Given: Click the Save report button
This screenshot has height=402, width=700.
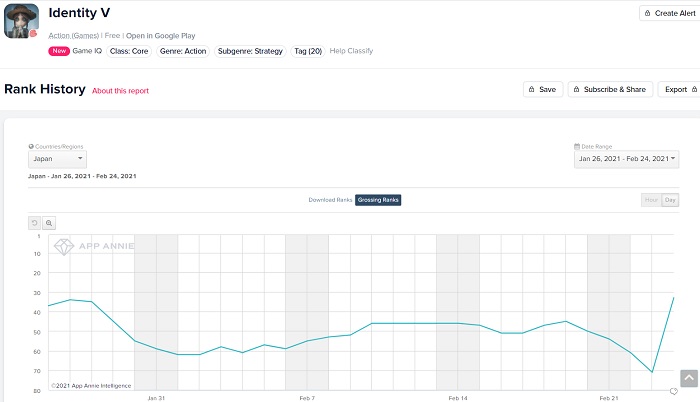Looking at the screenshot, I should [543, 89].
